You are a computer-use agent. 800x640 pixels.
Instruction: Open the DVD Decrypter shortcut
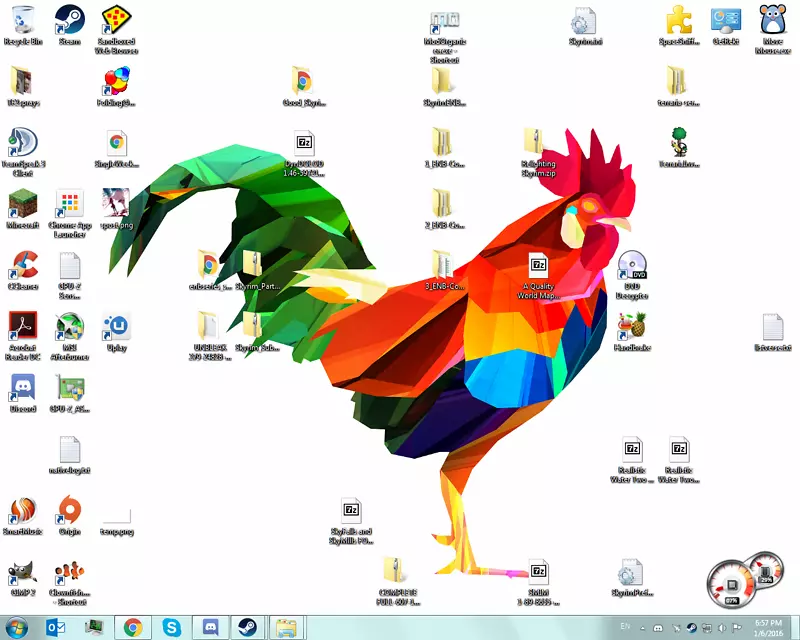point(632,266)
